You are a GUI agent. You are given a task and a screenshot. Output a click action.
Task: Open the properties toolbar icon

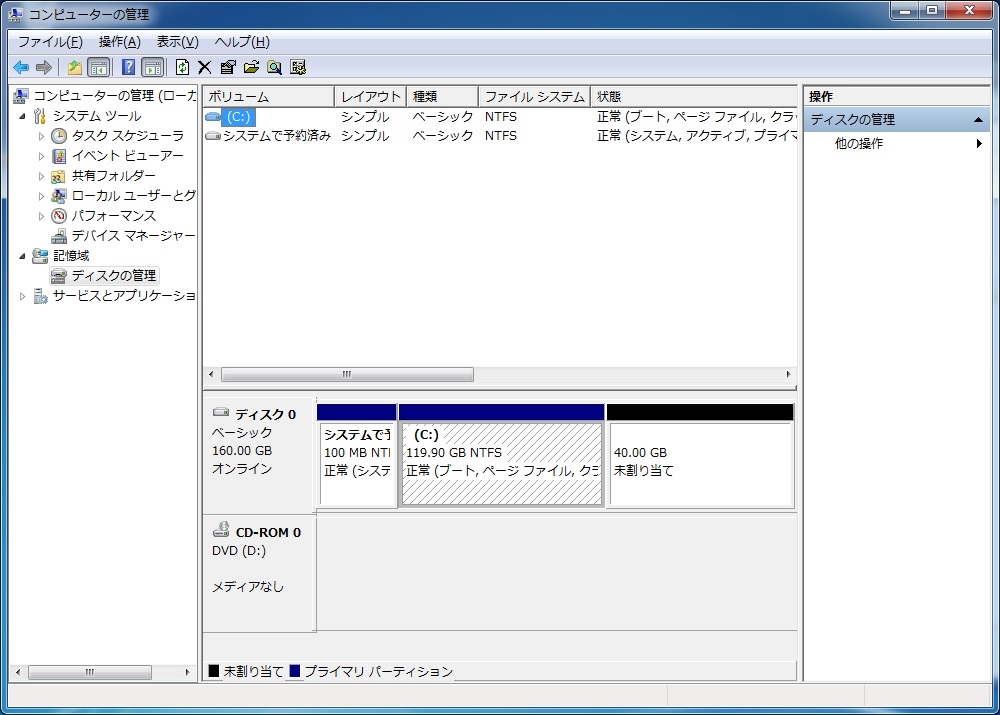(228, 67)
